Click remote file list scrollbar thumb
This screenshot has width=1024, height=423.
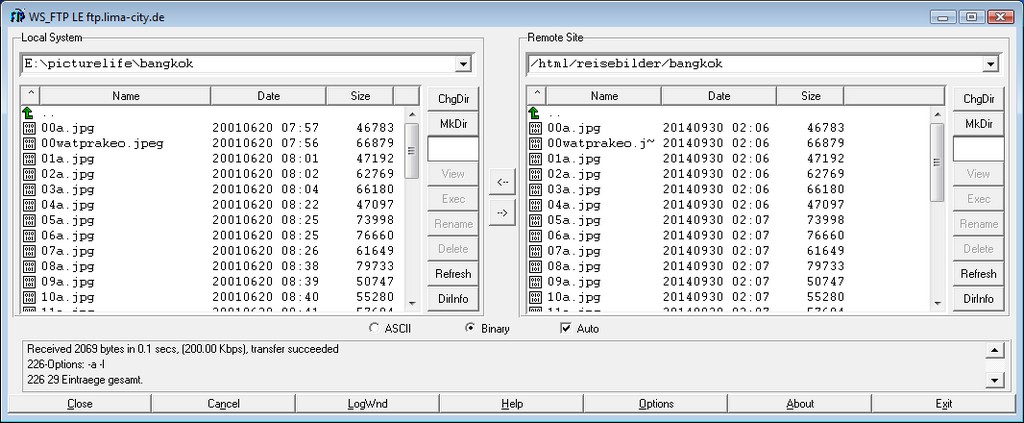(x=937, y=162)
